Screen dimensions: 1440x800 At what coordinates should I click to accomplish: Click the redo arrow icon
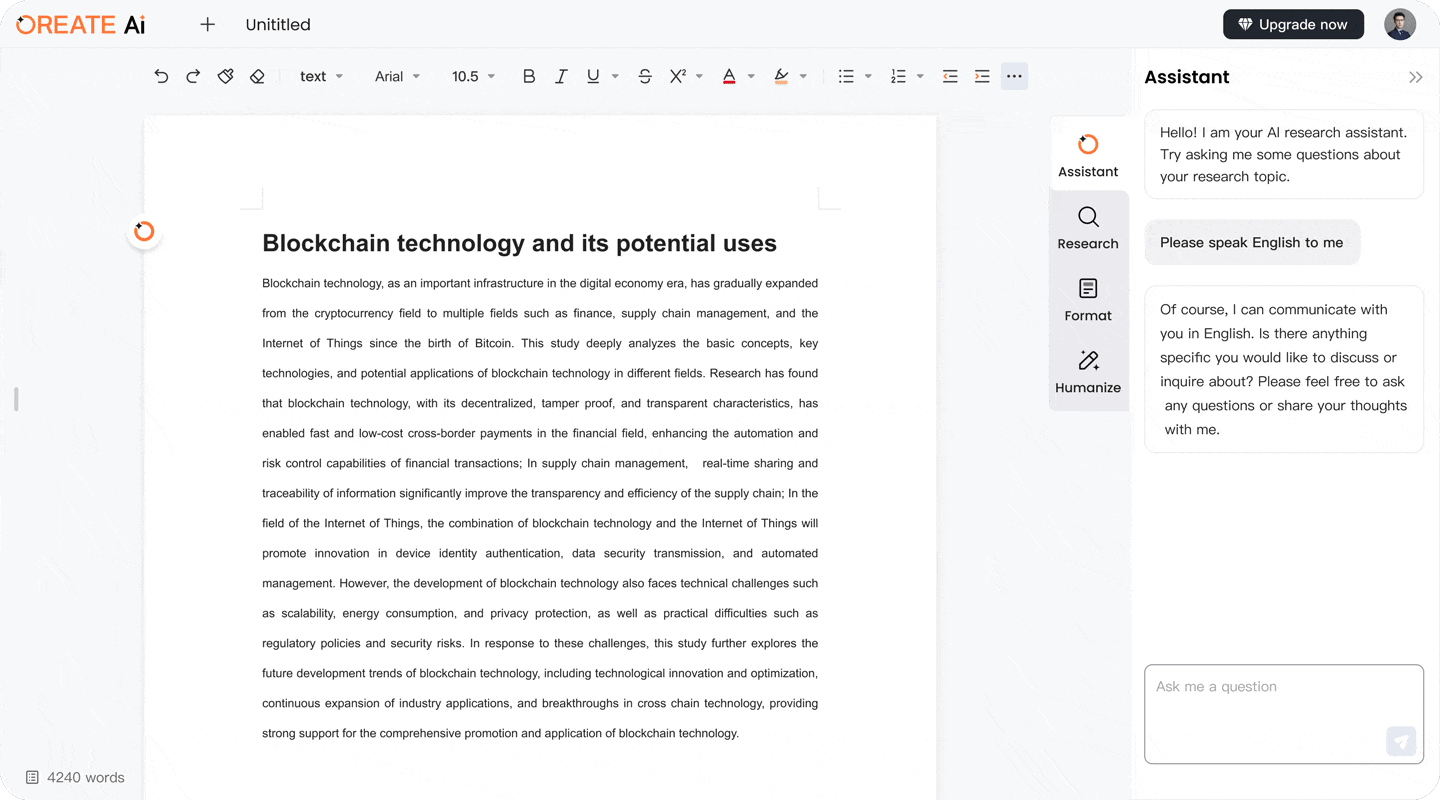pos(193,76)
